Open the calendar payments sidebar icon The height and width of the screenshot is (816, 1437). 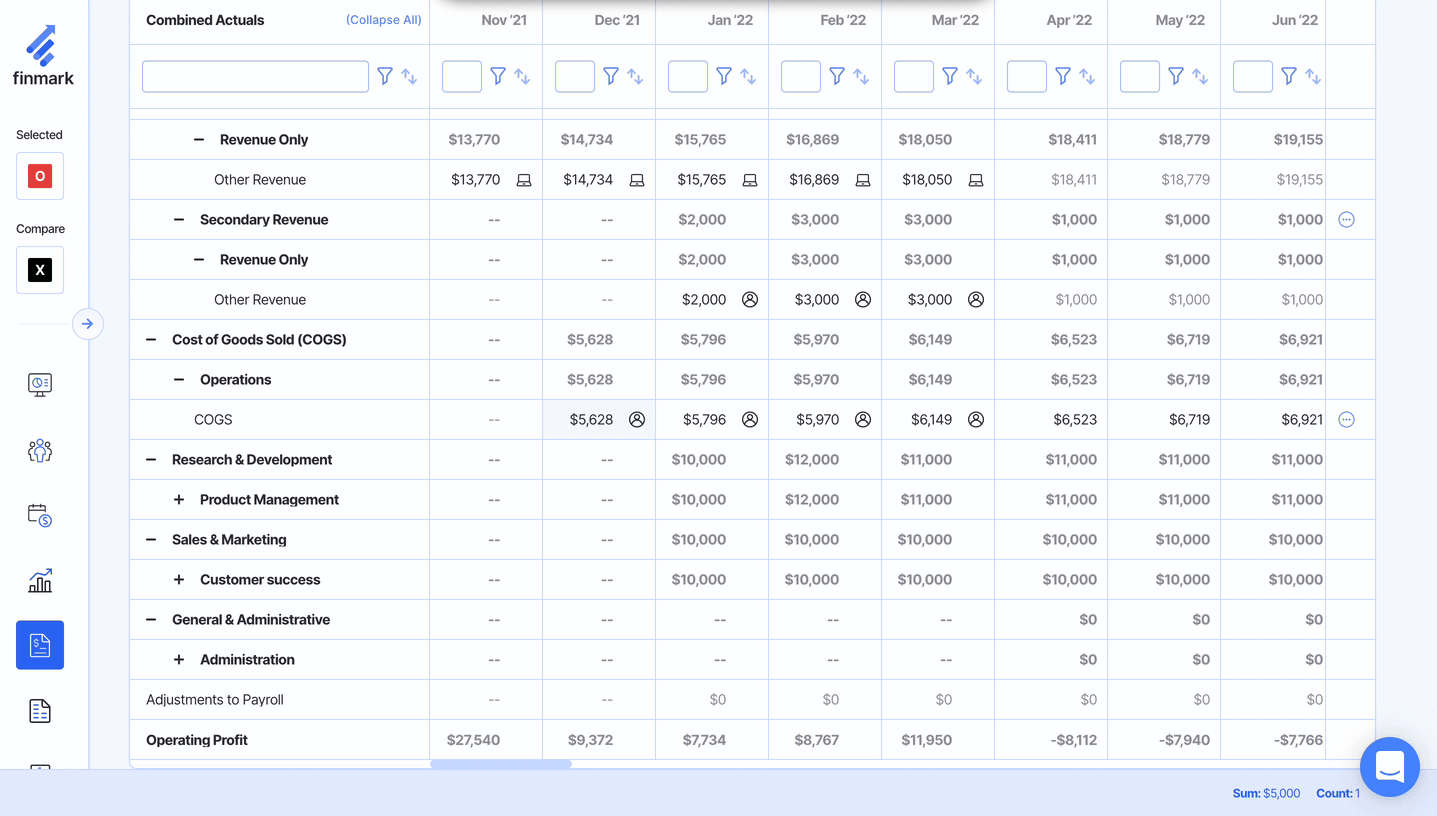pos(40,515)
